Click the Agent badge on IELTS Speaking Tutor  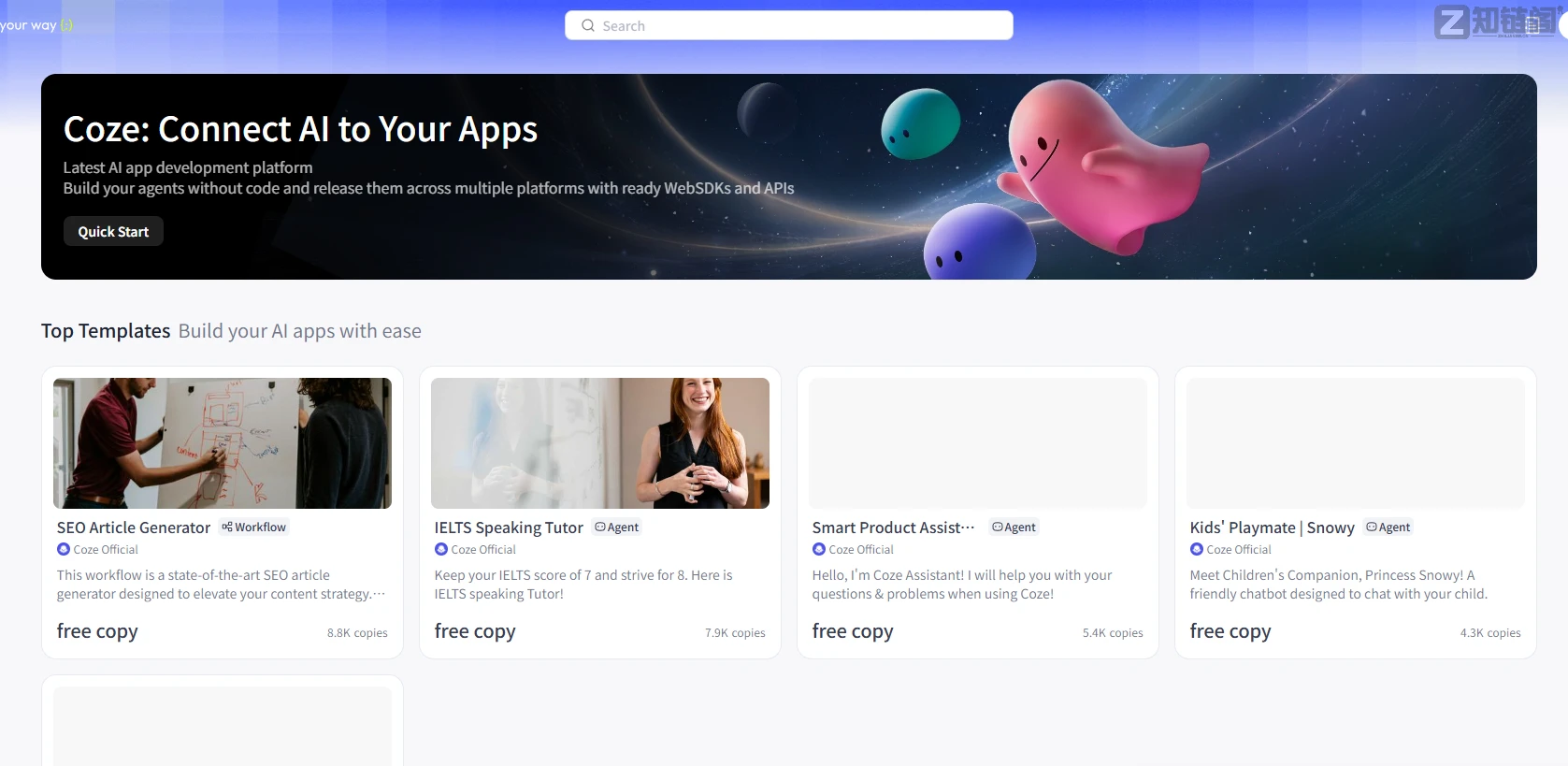[x=617, y=528]
